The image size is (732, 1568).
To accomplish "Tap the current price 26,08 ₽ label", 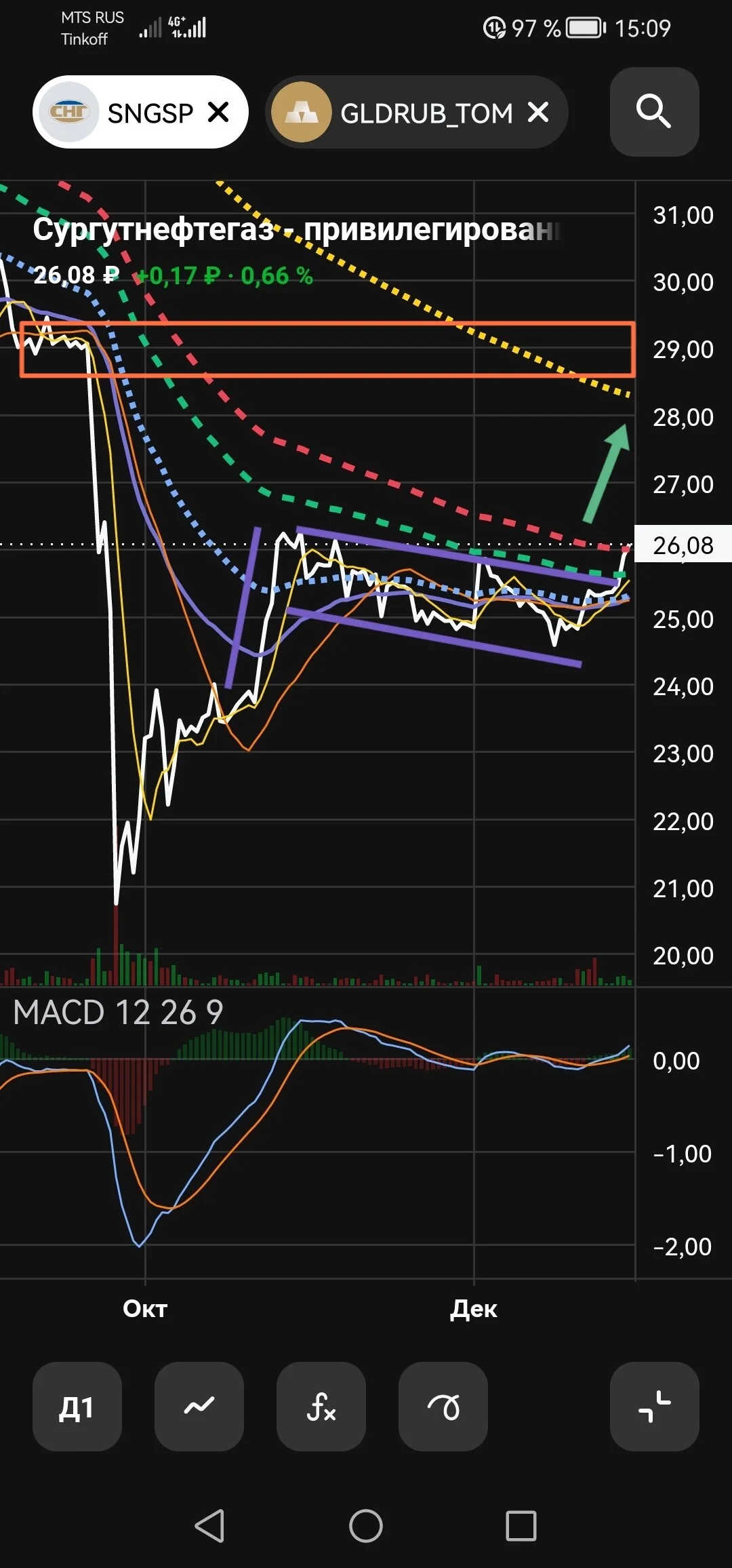I will 76,275.
